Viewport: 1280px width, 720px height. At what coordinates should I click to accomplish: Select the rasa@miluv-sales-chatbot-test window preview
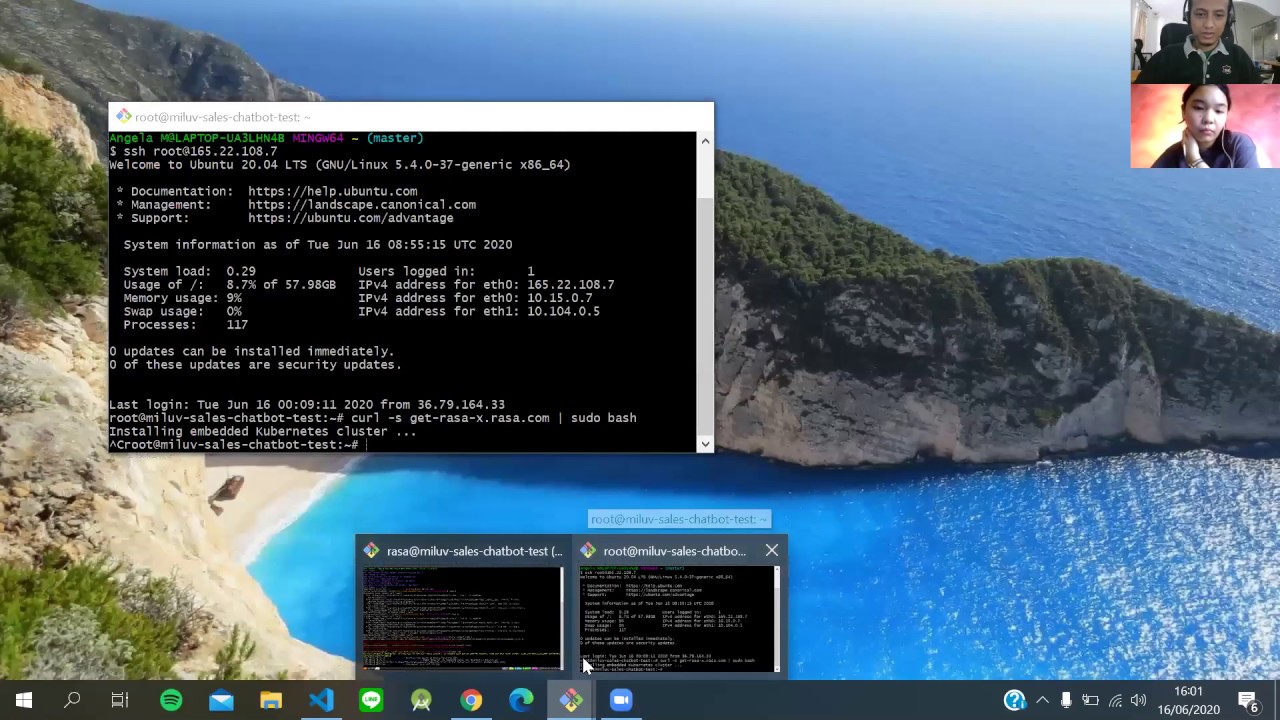(463, 618)
